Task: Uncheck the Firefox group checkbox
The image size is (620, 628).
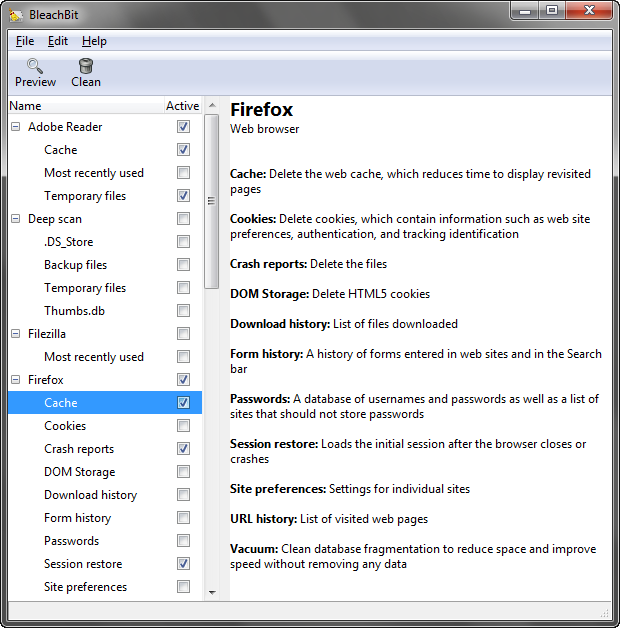Action: tap(183, 380)
